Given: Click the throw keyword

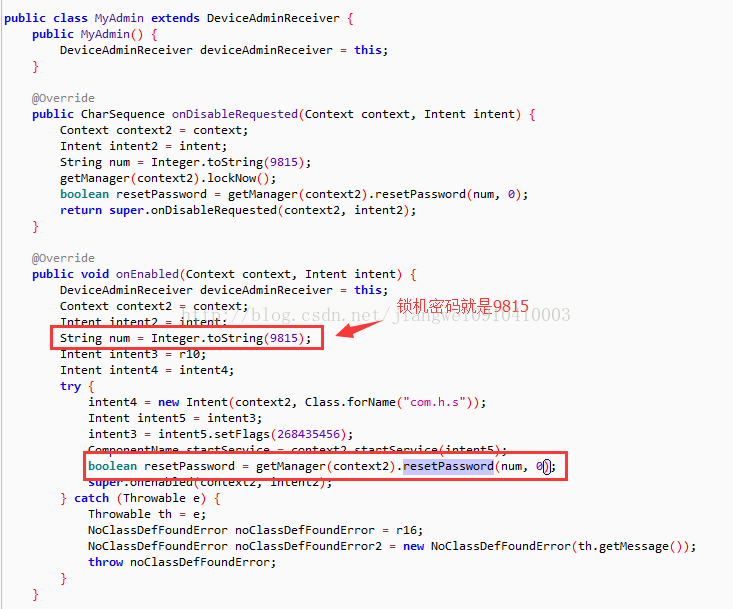Looking at the screenshot, I should point(106,562).
